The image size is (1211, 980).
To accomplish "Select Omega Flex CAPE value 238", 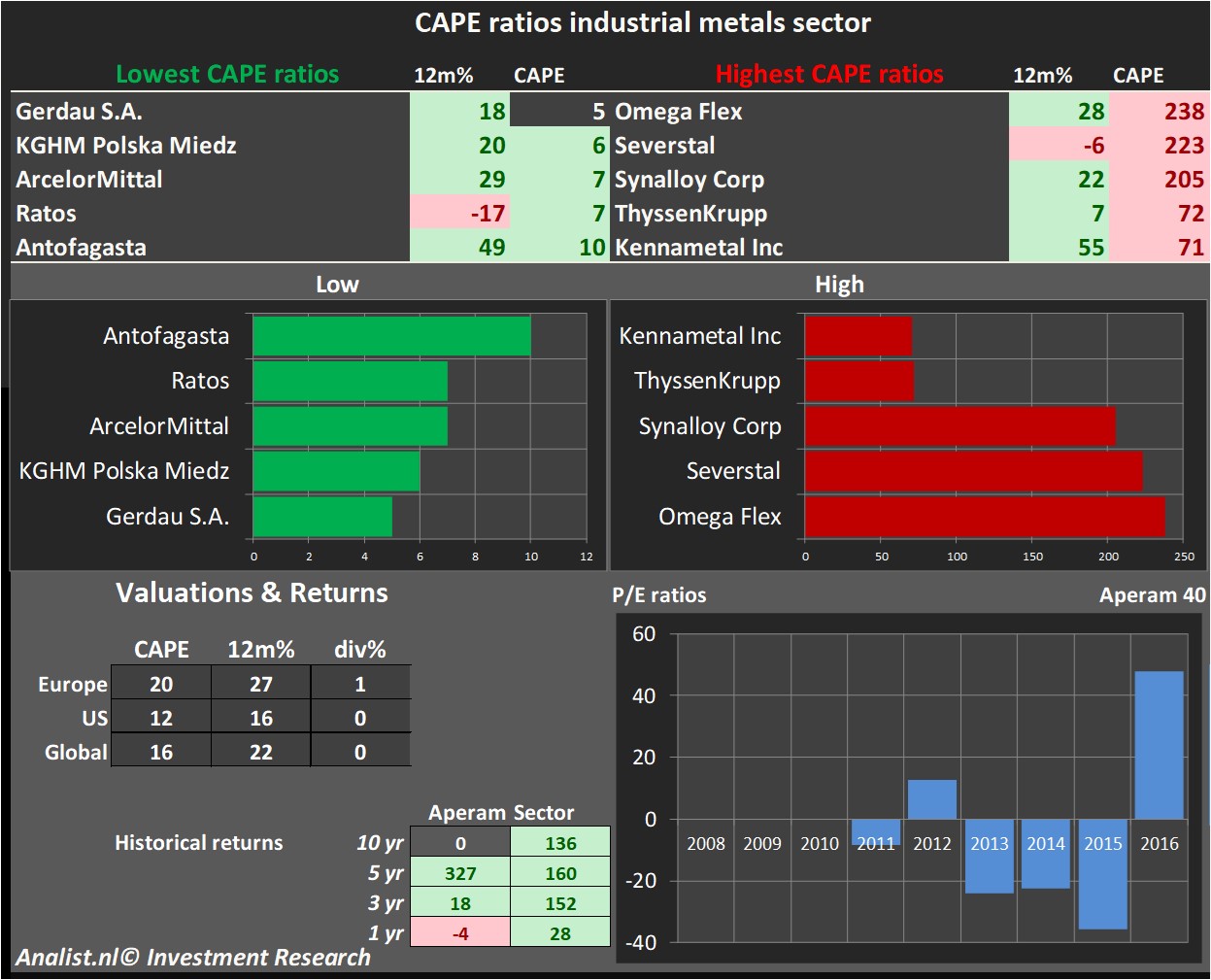I will tap(1159, 112).
